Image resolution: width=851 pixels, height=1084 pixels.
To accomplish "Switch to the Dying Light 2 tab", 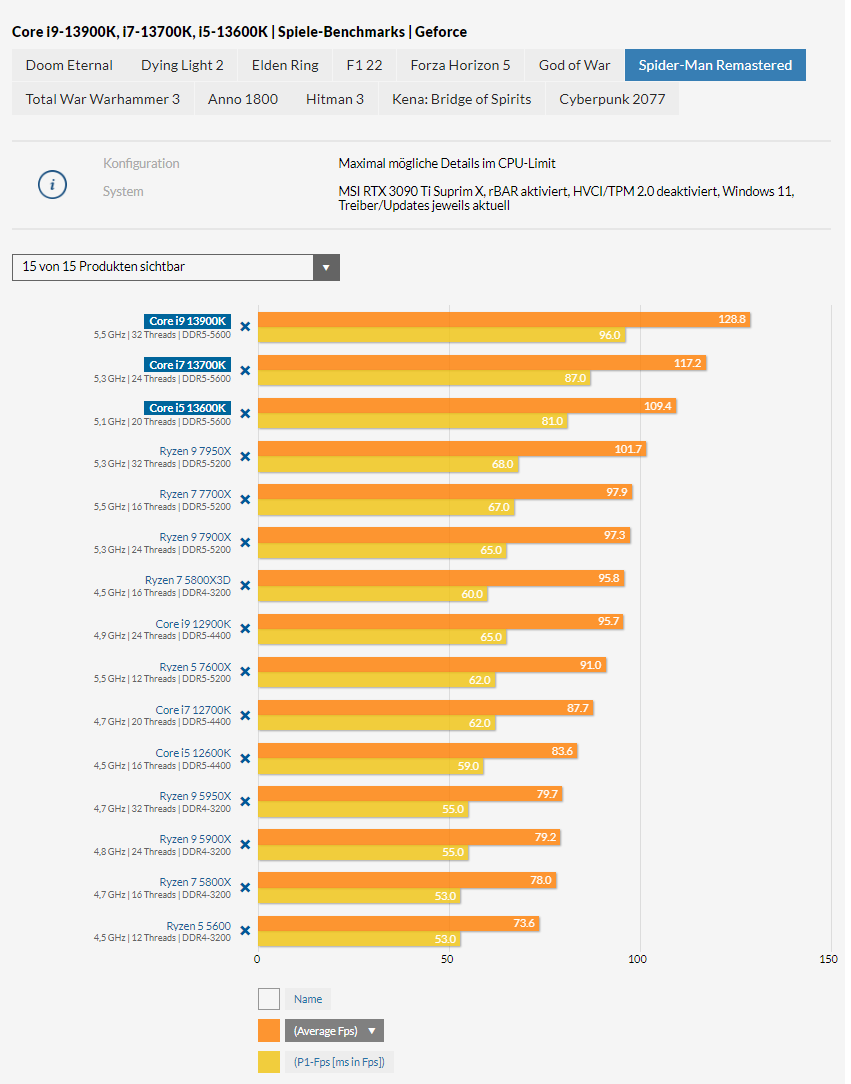I will coord(183,65).
